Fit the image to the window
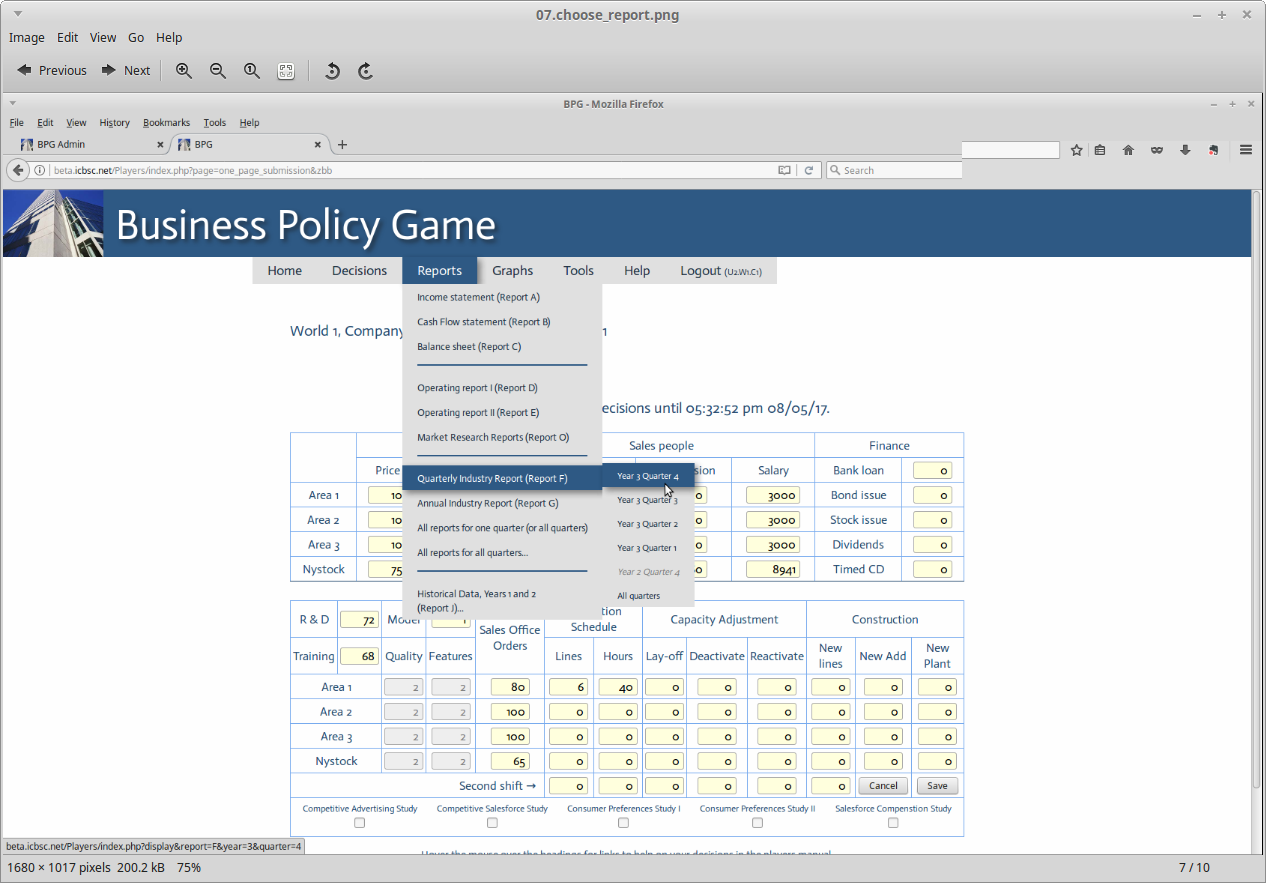Viewport: 1266px width, 883px height. 286,70
